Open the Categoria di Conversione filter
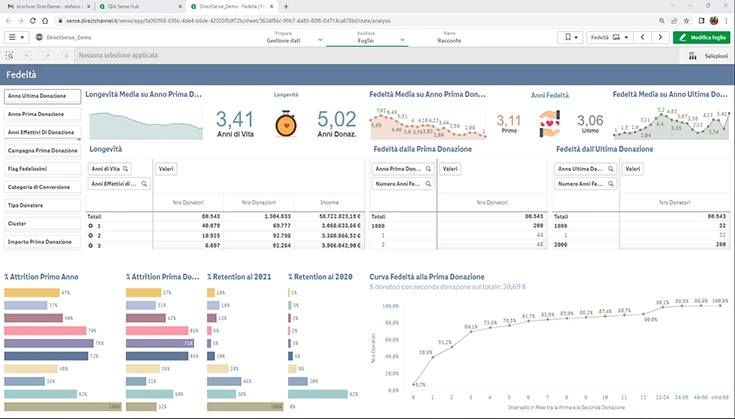 coord(43,187)
